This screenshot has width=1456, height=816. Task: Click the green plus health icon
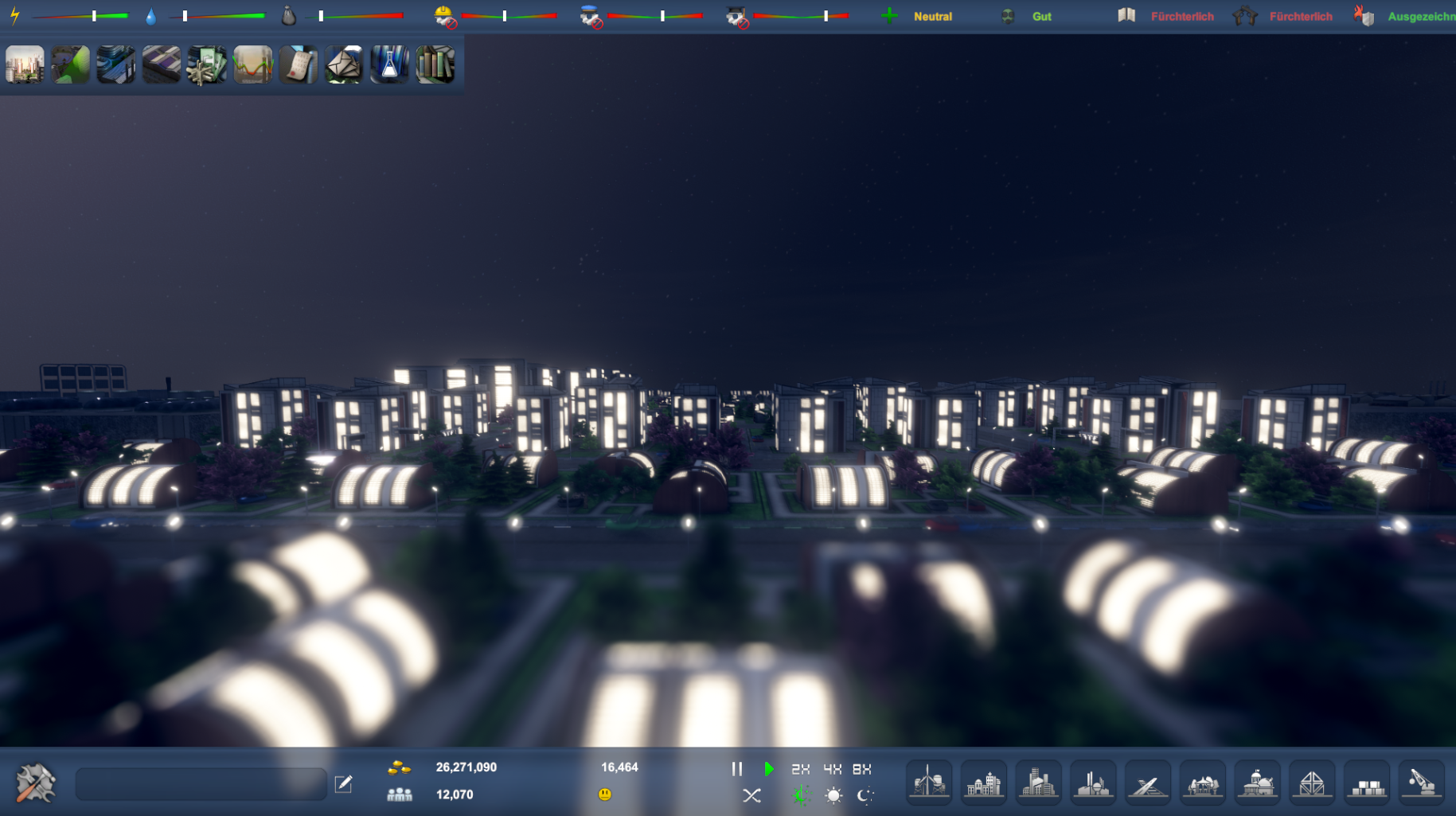pos(889,16)
